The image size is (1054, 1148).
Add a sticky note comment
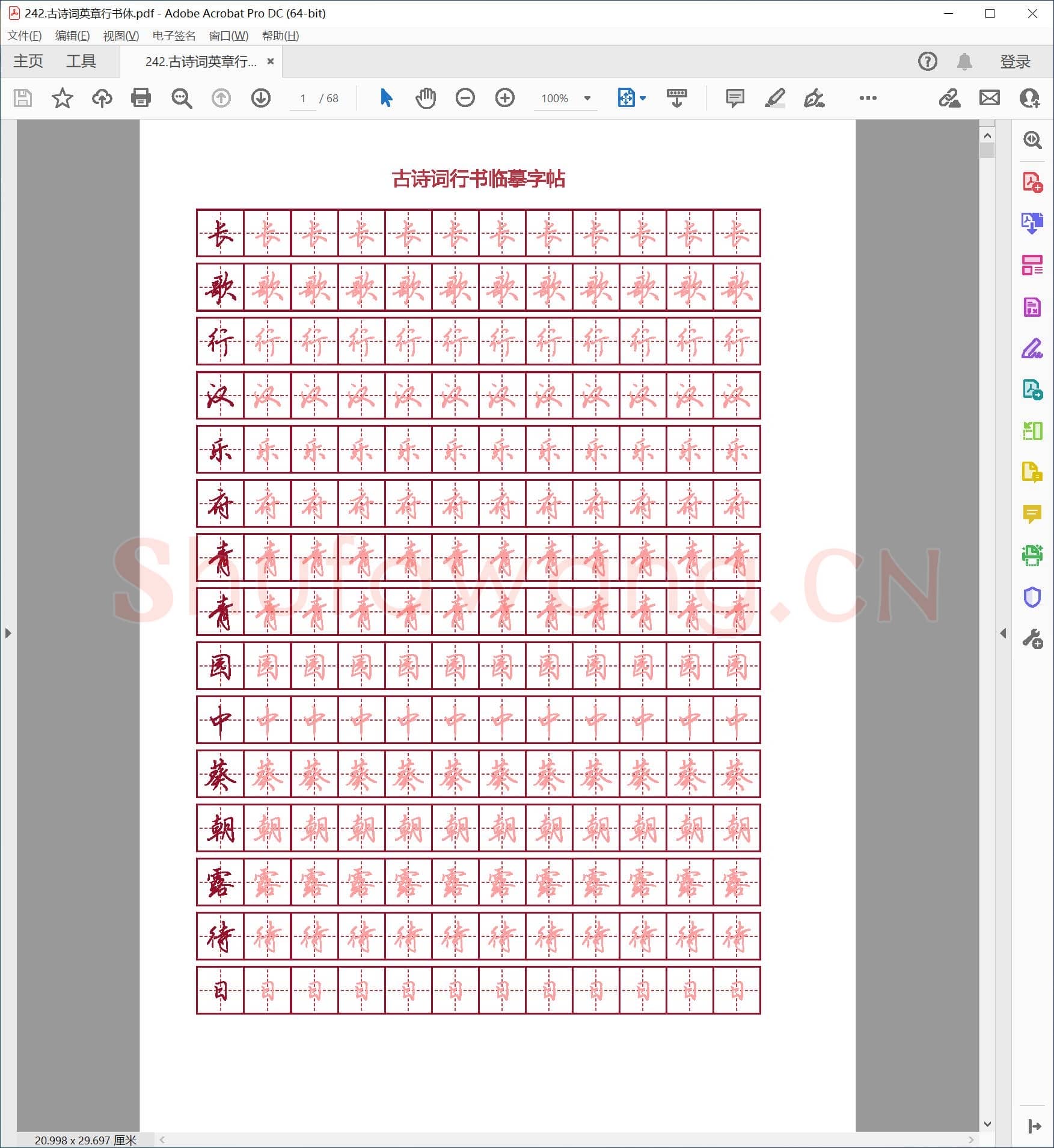click(734, 98)
